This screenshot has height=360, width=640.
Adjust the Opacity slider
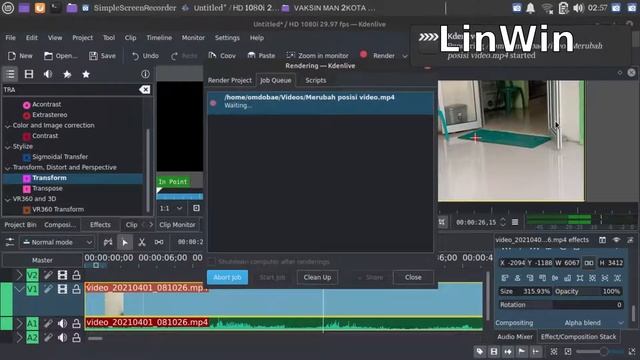587,291
